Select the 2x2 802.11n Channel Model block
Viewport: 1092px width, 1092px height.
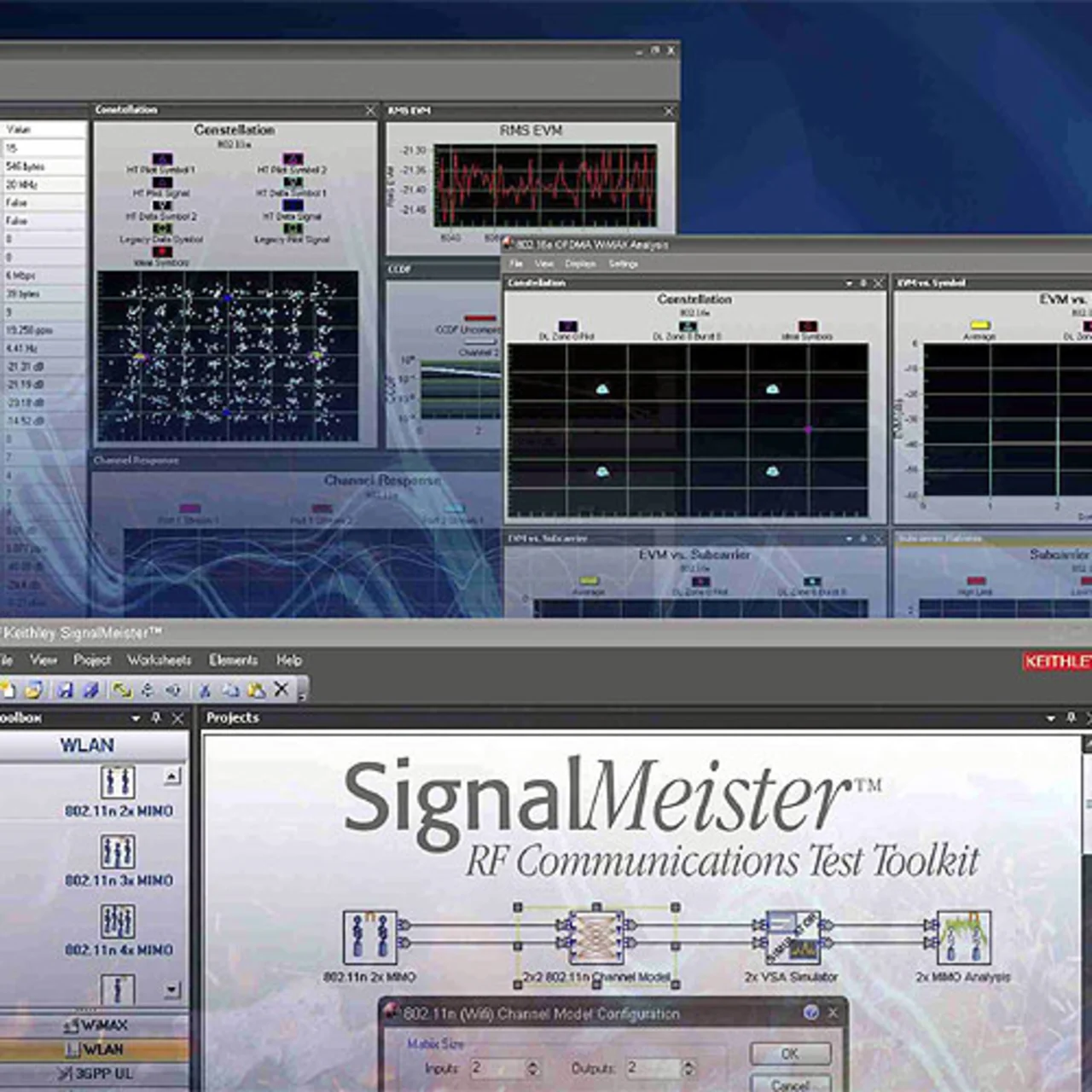click(596, 938)
